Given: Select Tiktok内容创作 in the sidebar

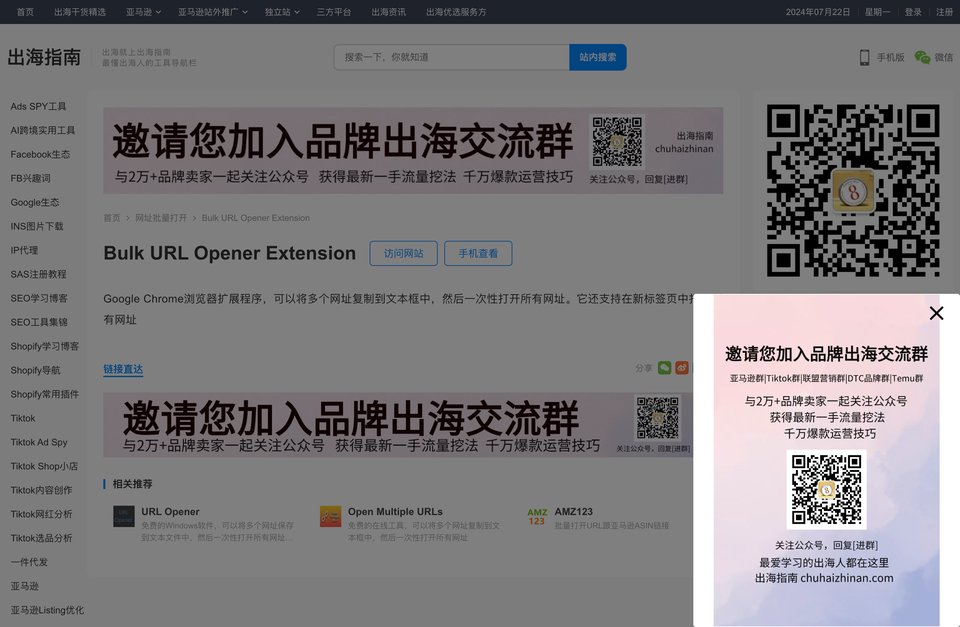Looking at the screenshot, I should point(42,490).
